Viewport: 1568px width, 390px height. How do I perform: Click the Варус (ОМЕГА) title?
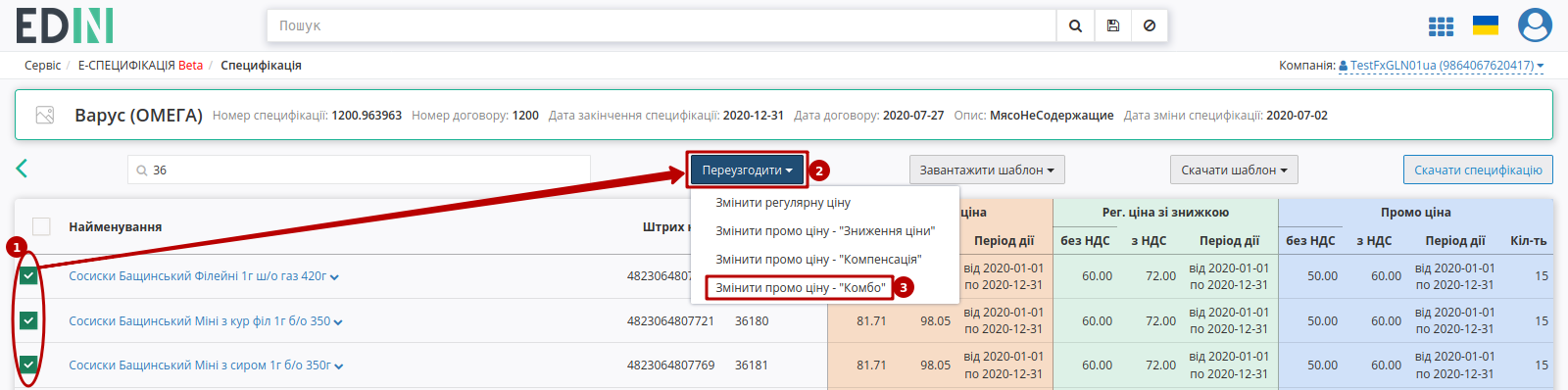tap(138, 116)
